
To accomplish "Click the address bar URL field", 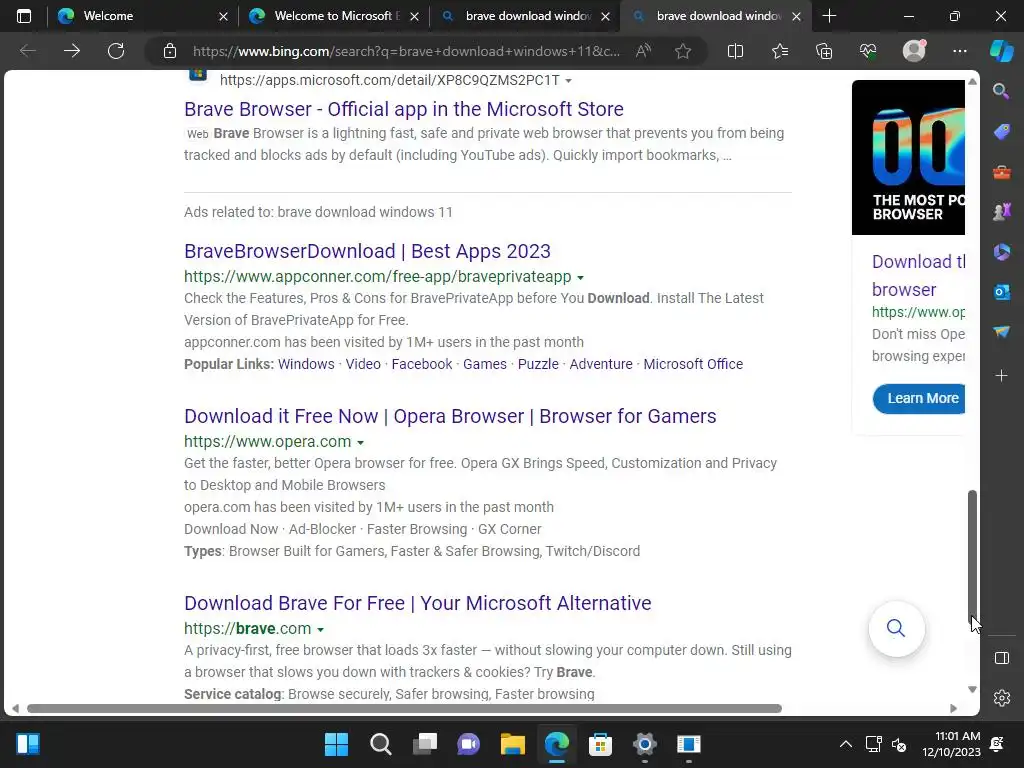I will coord(406,51).
